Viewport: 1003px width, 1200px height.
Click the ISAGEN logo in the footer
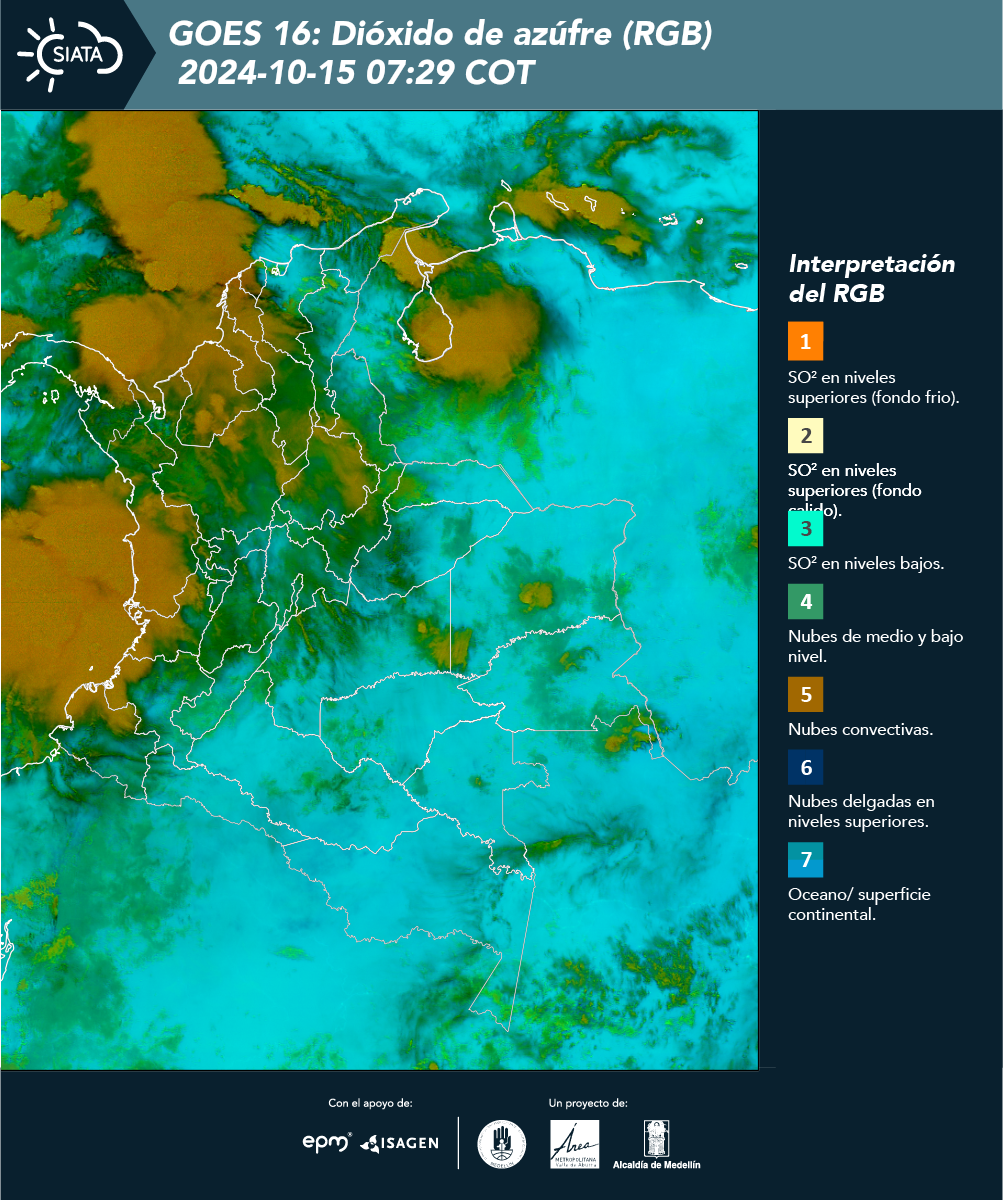(x=400, y=1143)
